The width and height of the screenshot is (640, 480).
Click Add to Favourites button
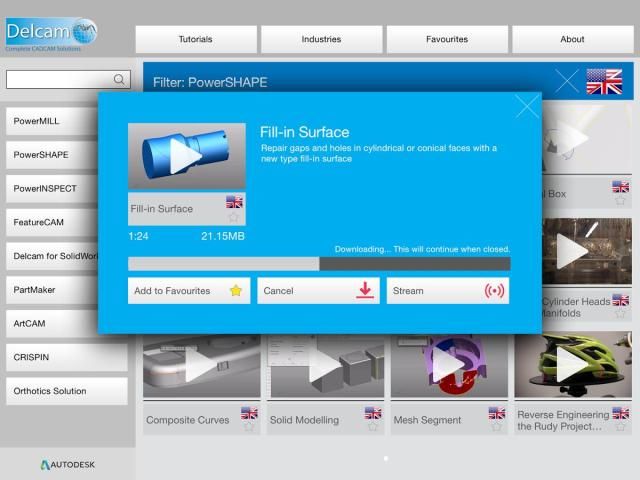pos(188,291)
